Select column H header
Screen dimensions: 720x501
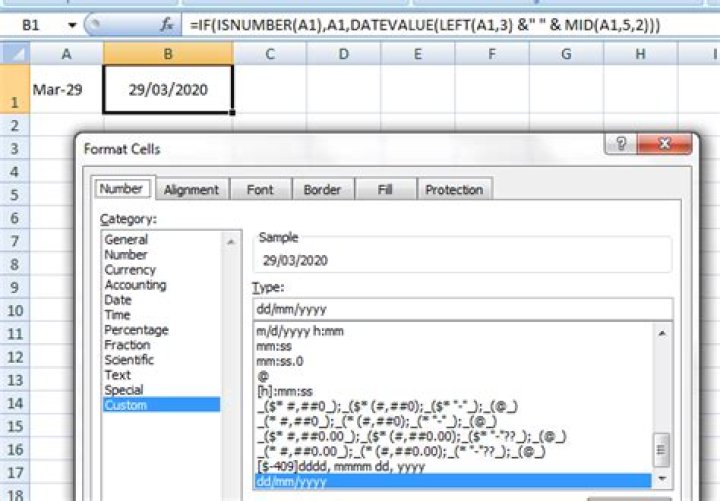point(641,54)
